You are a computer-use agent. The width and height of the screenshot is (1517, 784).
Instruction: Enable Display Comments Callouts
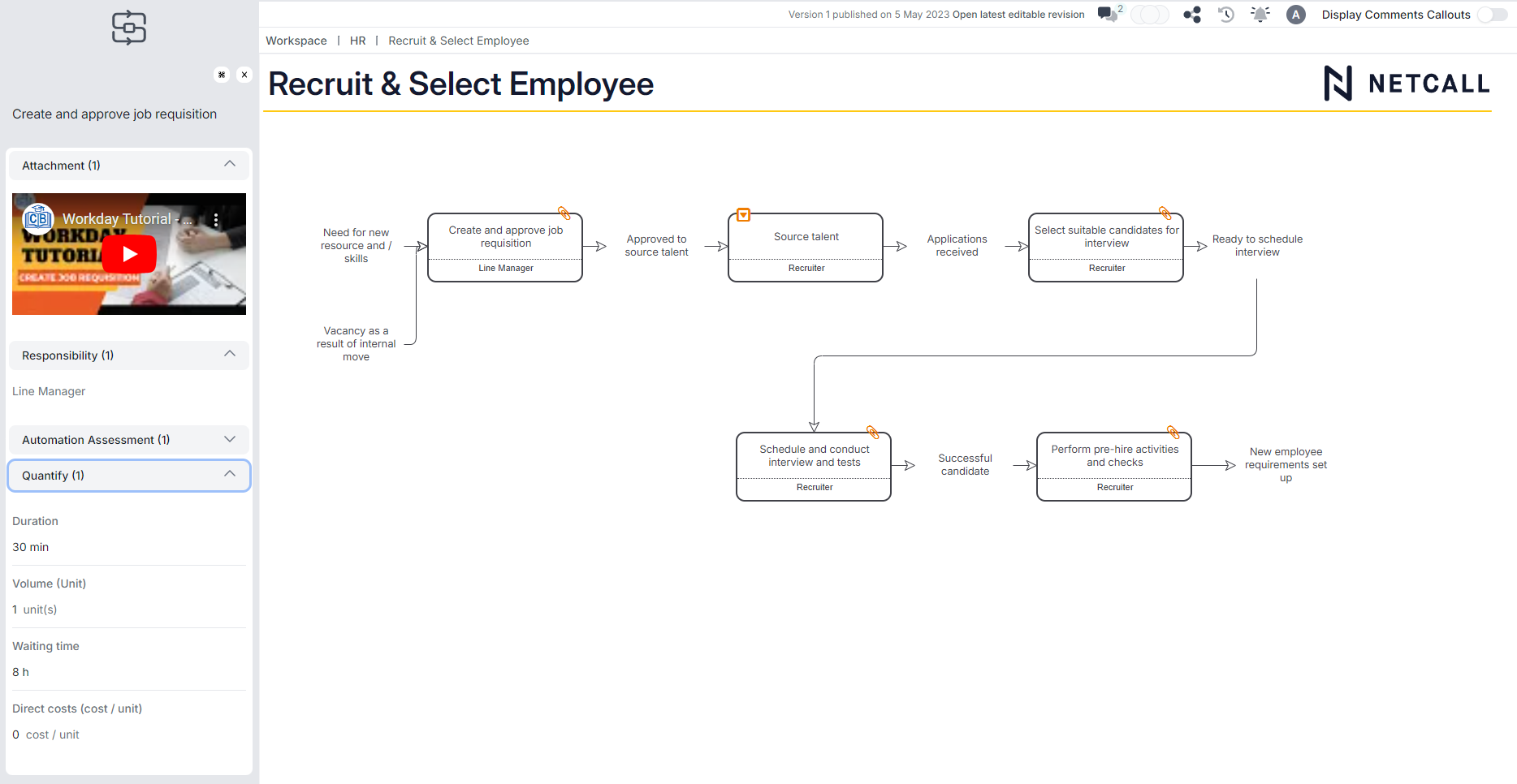tap(1493, 15)
